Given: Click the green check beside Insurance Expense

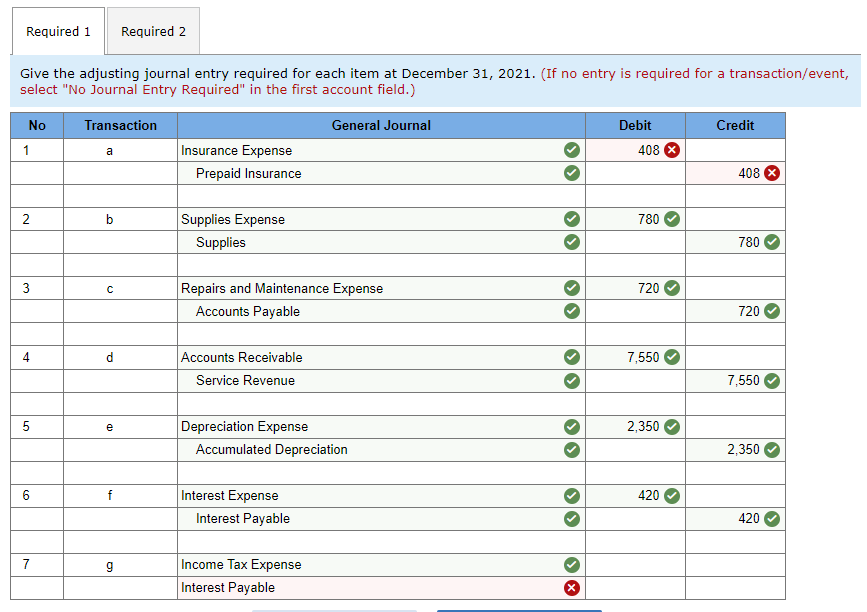Looking at the screenshot, I should pyautogui.click(x=572, y=150).
